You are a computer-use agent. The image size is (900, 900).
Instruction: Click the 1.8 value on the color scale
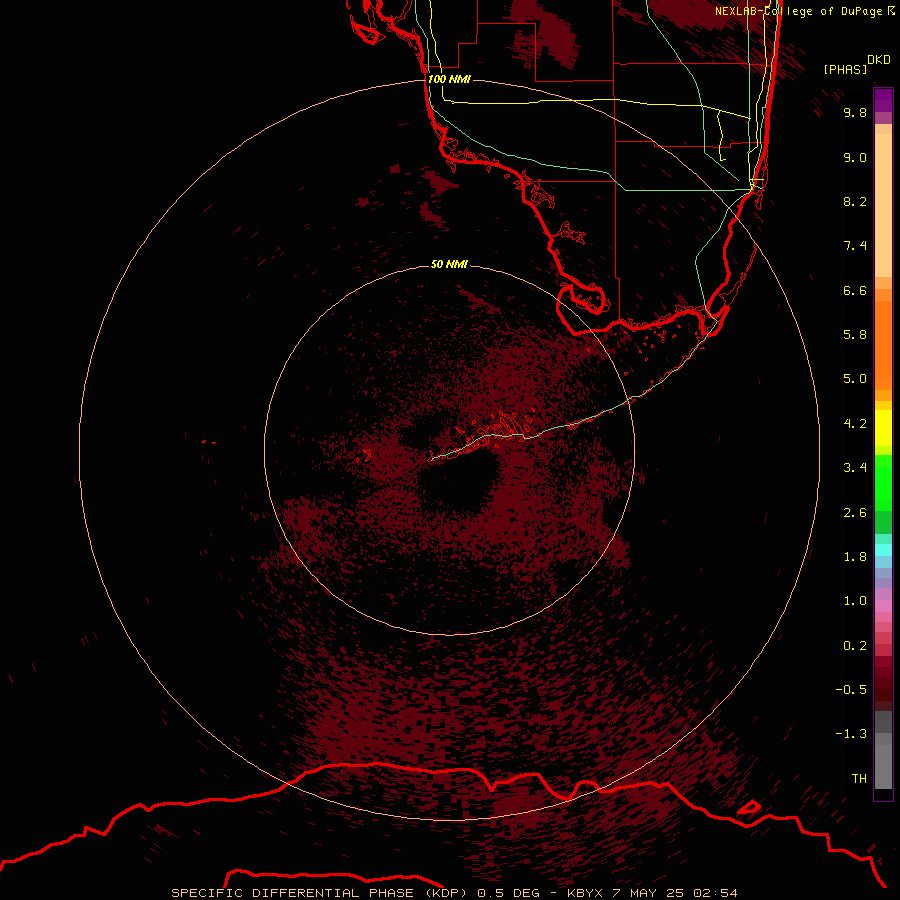point(855,557)
